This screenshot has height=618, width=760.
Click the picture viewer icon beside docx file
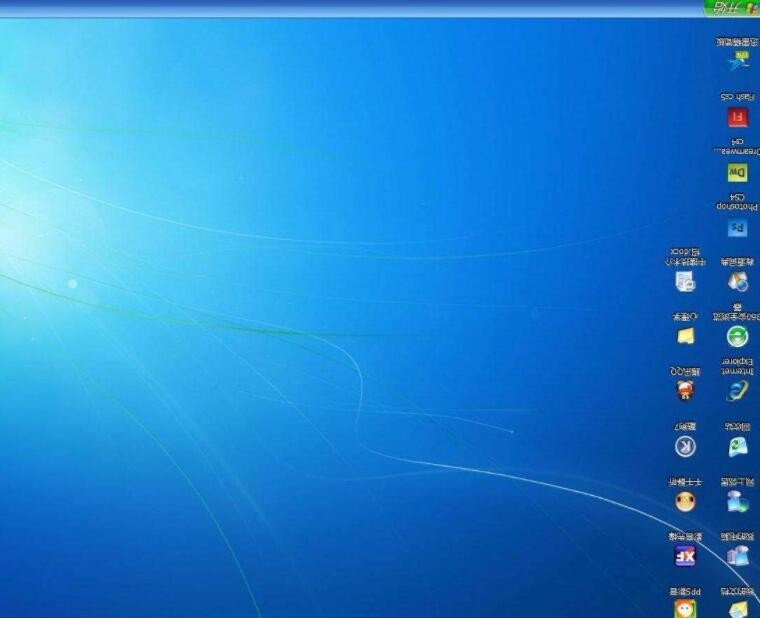(x=738, y=282)
